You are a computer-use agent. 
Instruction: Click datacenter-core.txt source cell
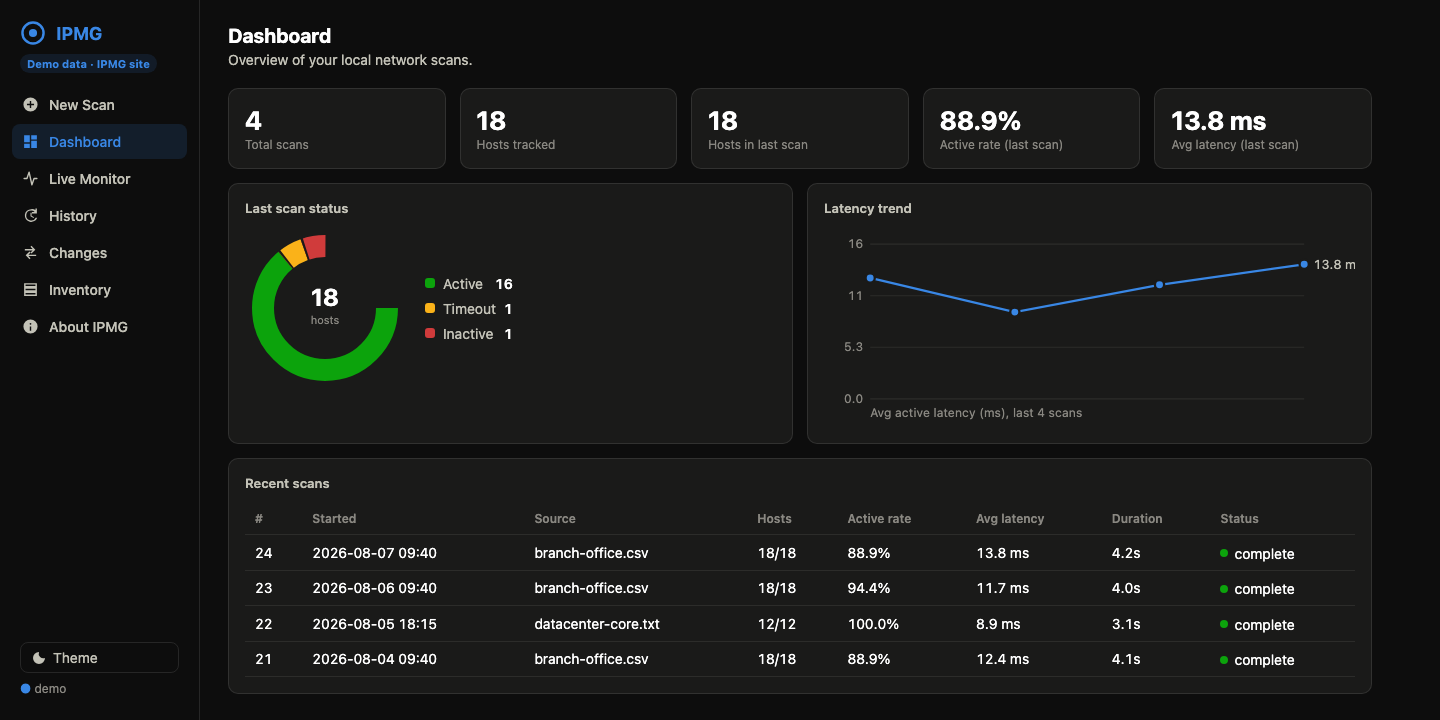[x=597, y=624]
